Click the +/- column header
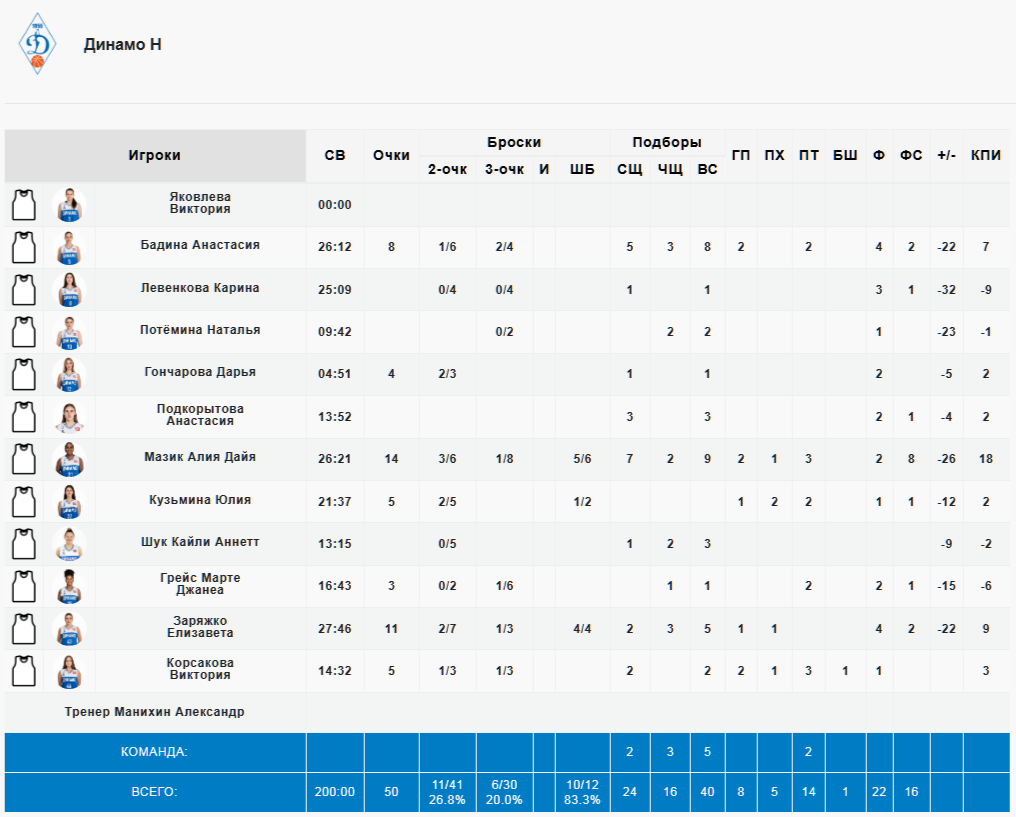The height and width of the screenshot is (817, 1016). click(946, 155)
